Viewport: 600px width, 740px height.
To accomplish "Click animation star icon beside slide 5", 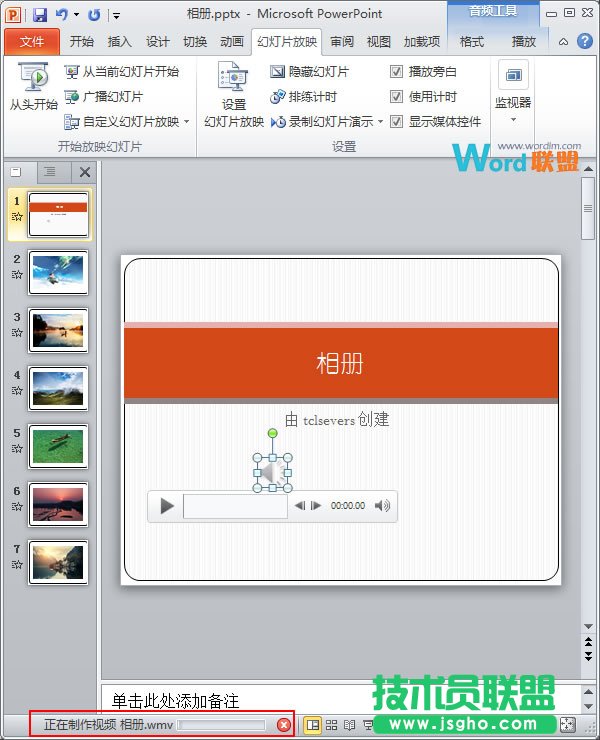I will click(17, 448).
